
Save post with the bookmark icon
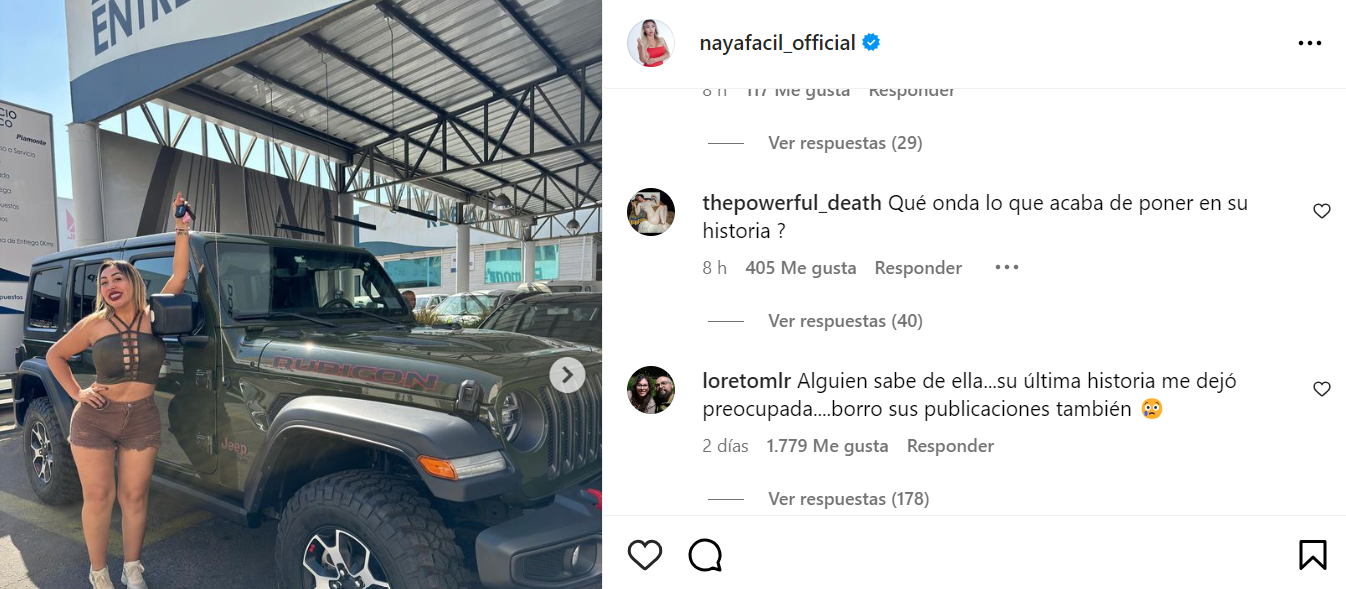[x=1313, y=554]
